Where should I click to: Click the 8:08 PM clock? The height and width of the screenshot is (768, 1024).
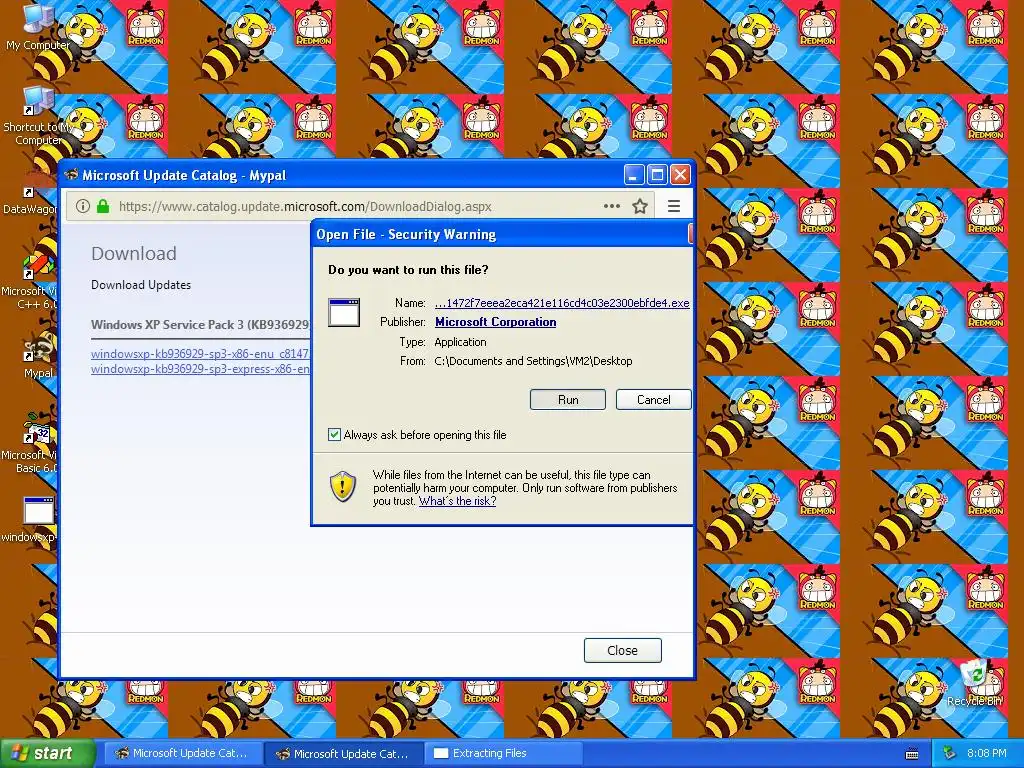(x=987, y=753)
